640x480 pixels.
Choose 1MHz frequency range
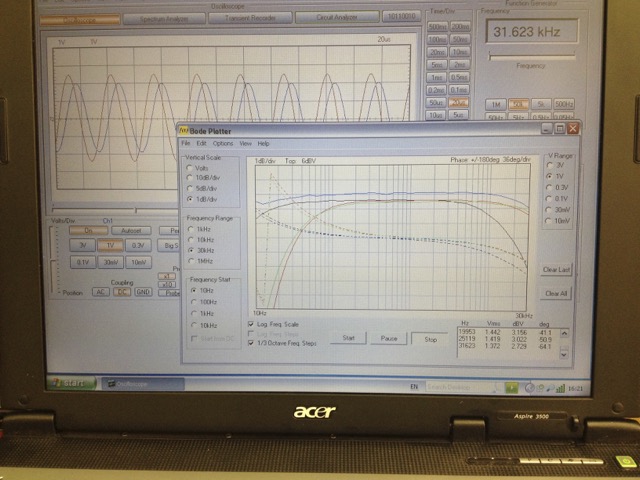pos(200,261)
